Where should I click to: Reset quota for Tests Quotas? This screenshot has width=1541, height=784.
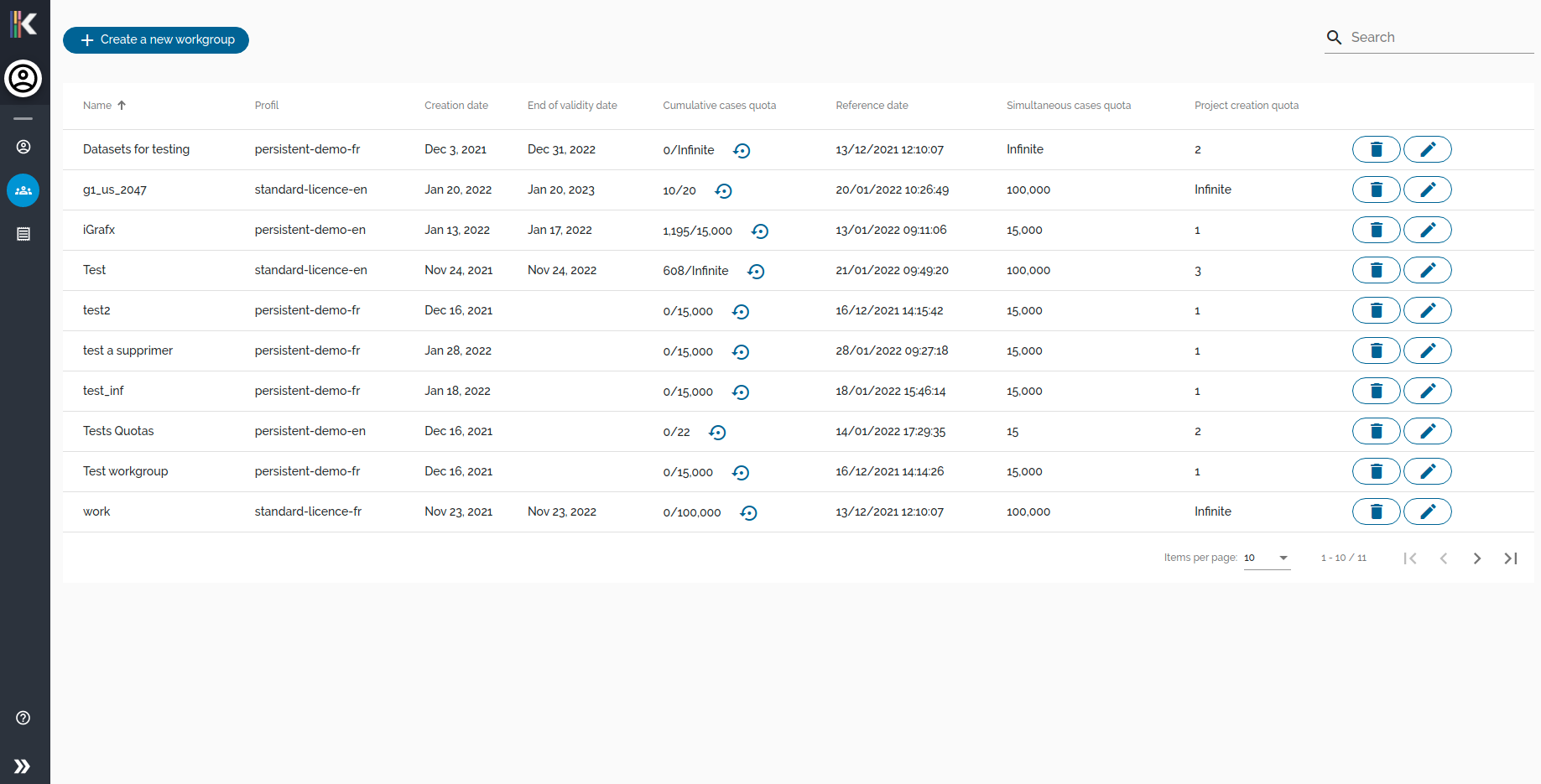pyautogui.click(x=717, y=433)
